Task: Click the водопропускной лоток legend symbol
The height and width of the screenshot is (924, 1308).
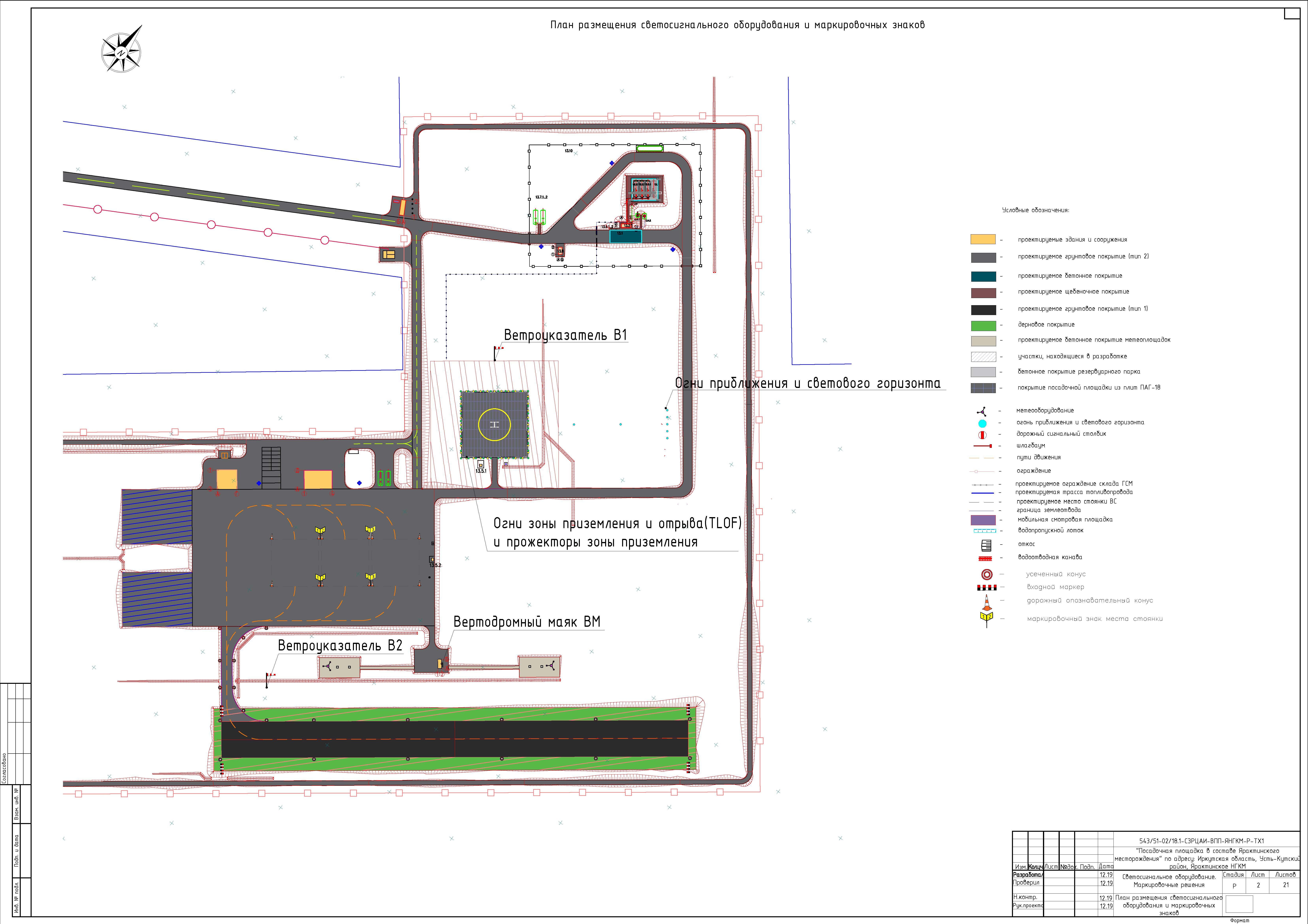Action: click(x=985, y=531)
